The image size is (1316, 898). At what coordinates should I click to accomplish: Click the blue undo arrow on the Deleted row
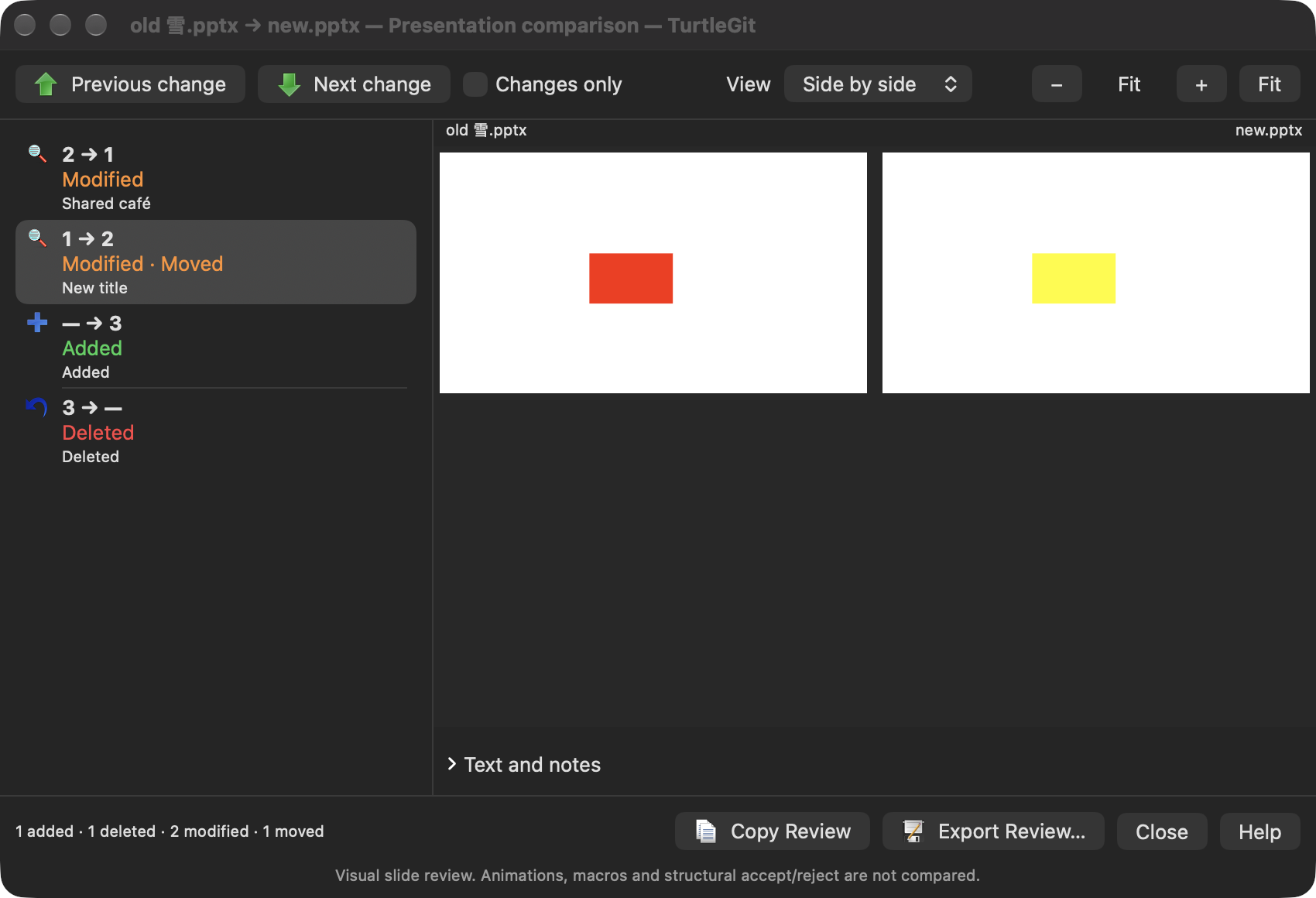click(x=37, y=406)
